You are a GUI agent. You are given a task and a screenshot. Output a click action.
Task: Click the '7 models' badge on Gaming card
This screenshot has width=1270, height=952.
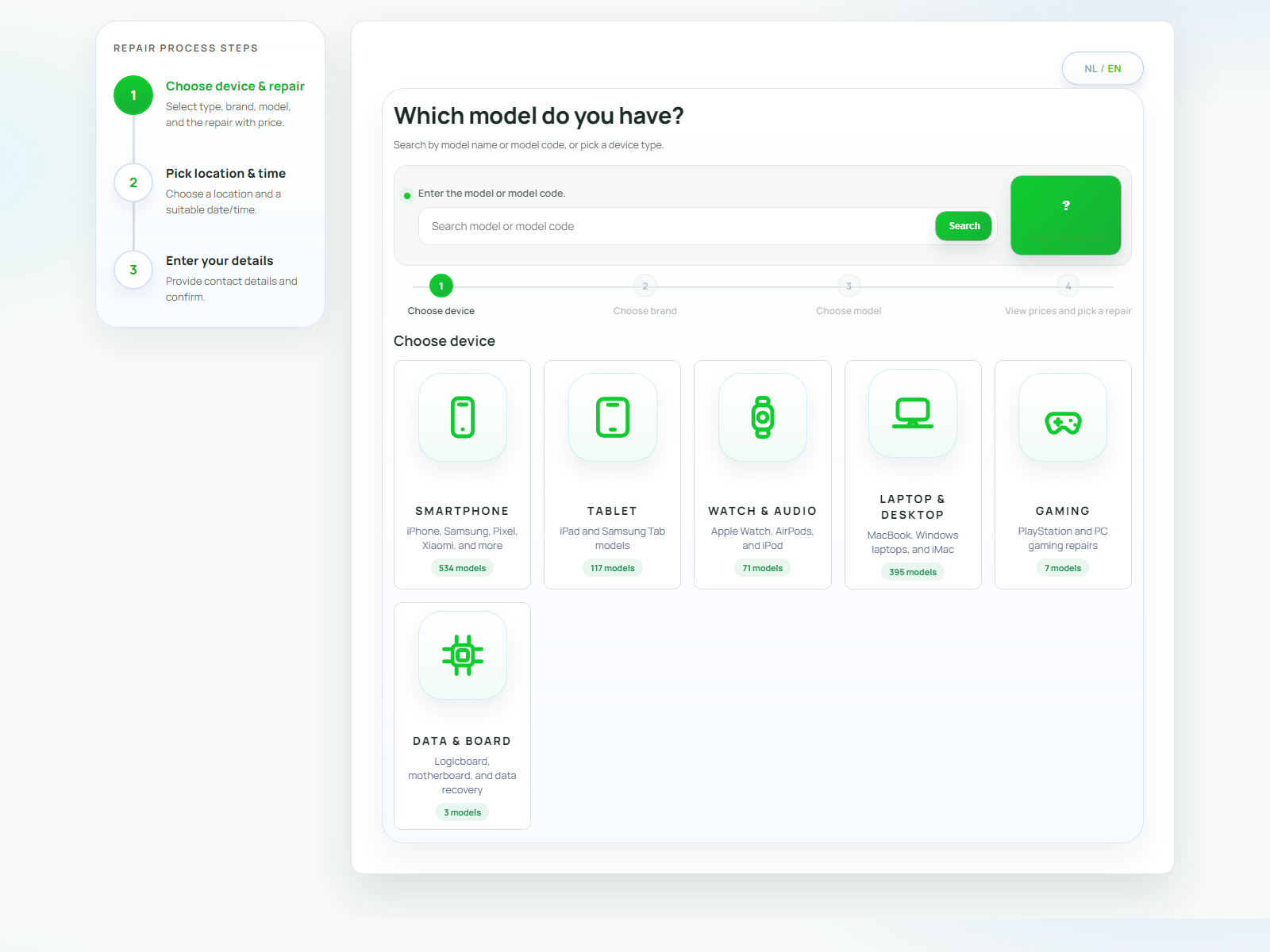pos(1063,567)
